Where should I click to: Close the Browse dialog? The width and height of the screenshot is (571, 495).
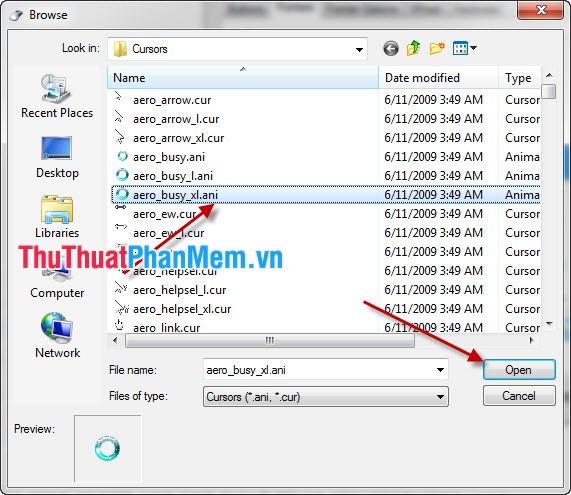pos(541,10)
